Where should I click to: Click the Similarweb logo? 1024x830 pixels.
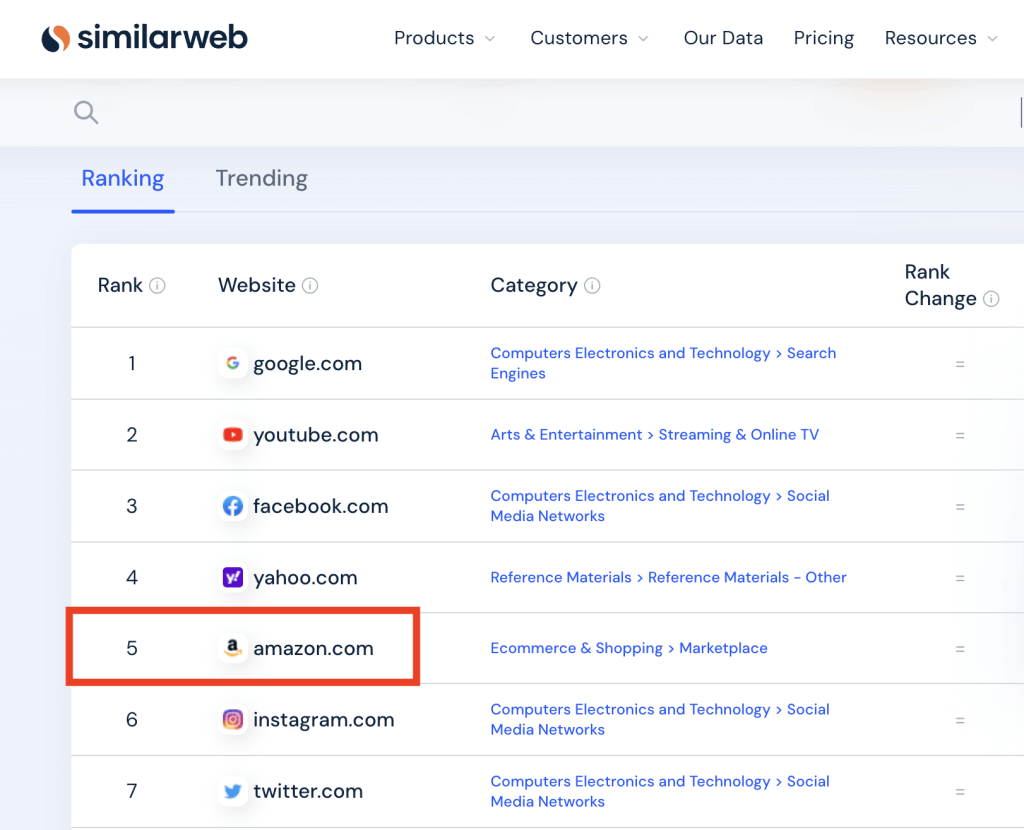point(144,38)
